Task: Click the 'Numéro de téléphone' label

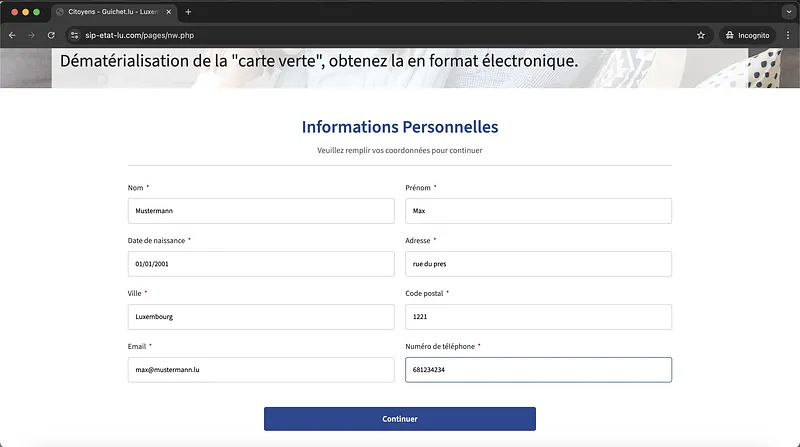Action: click(x=440, y=346)
